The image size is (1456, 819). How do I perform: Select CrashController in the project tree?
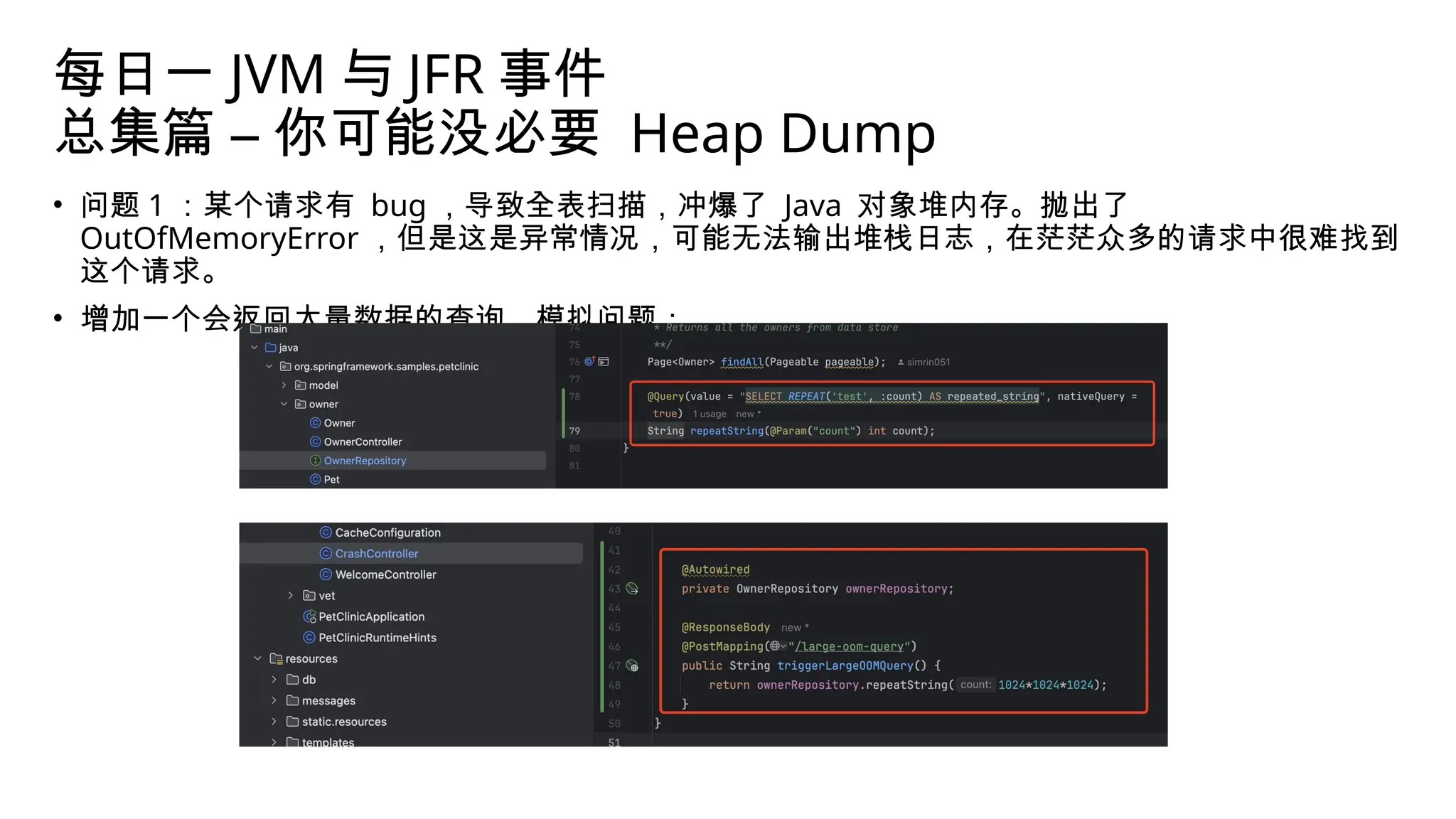point(411,553)
